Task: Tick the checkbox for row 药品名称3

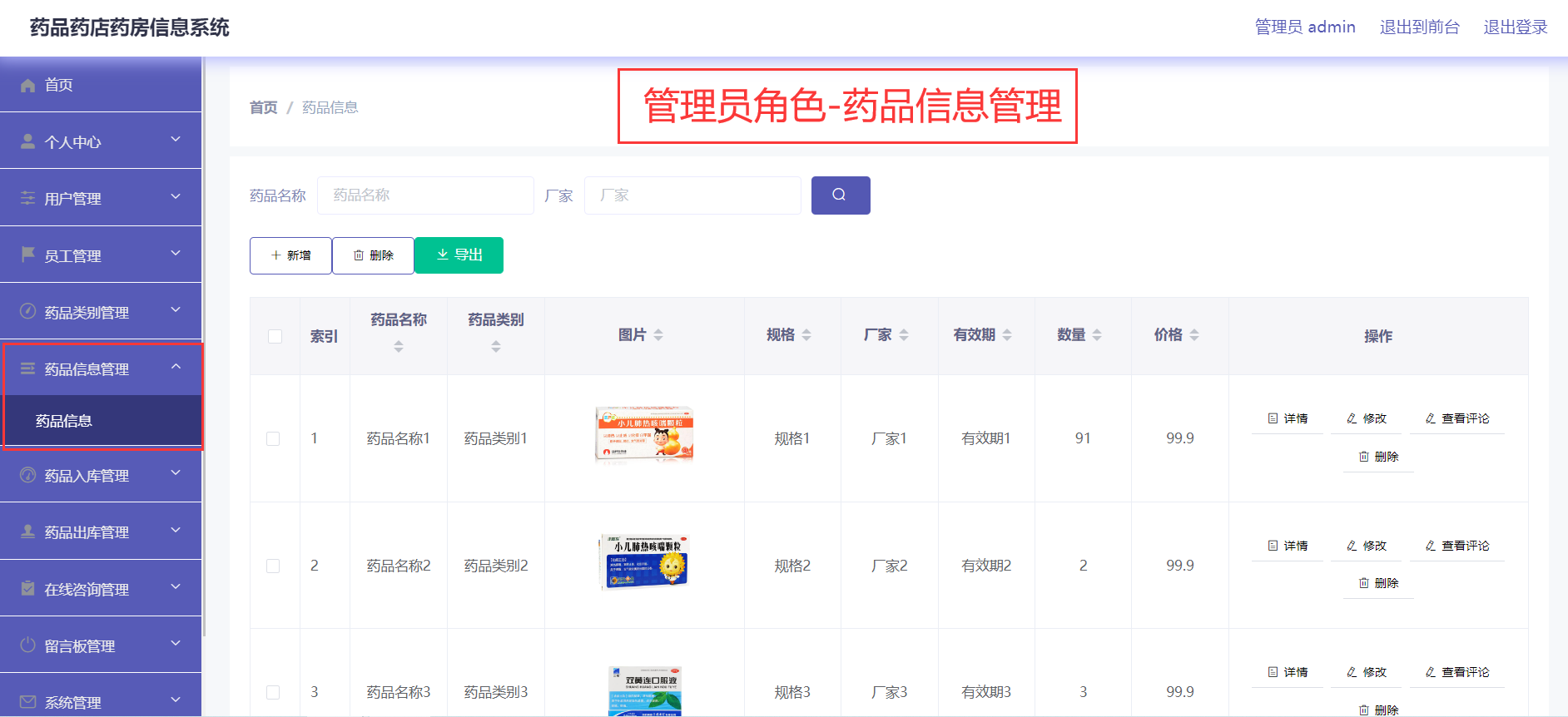Action: (273, 692)
